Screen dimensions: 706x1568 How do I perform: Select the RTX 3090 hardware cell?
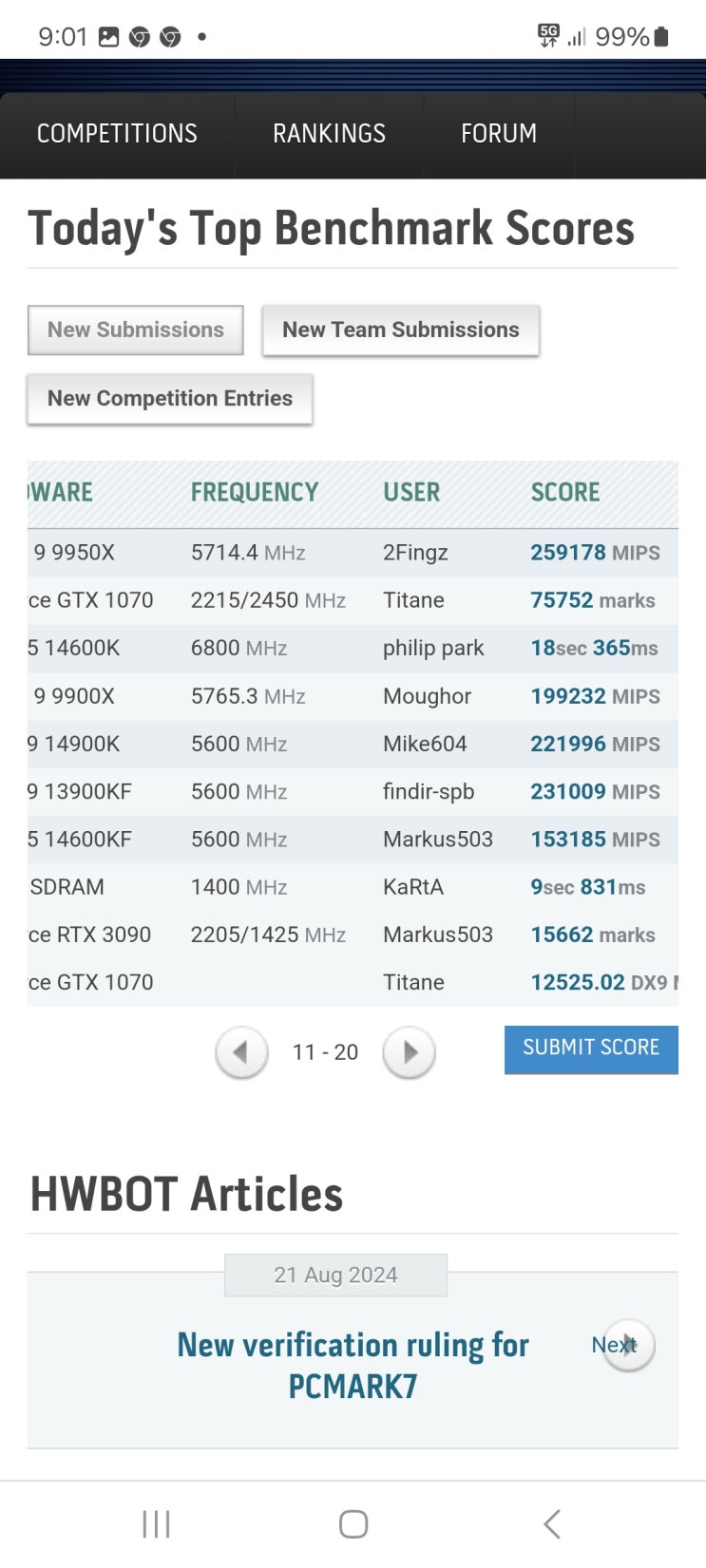89,935
